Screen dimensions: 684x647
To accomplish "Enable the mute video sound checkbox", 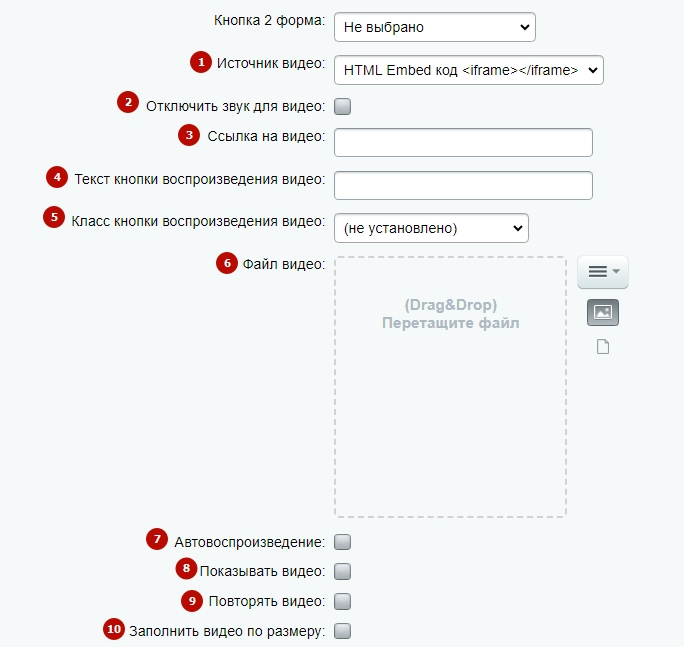I will (342, 106).
